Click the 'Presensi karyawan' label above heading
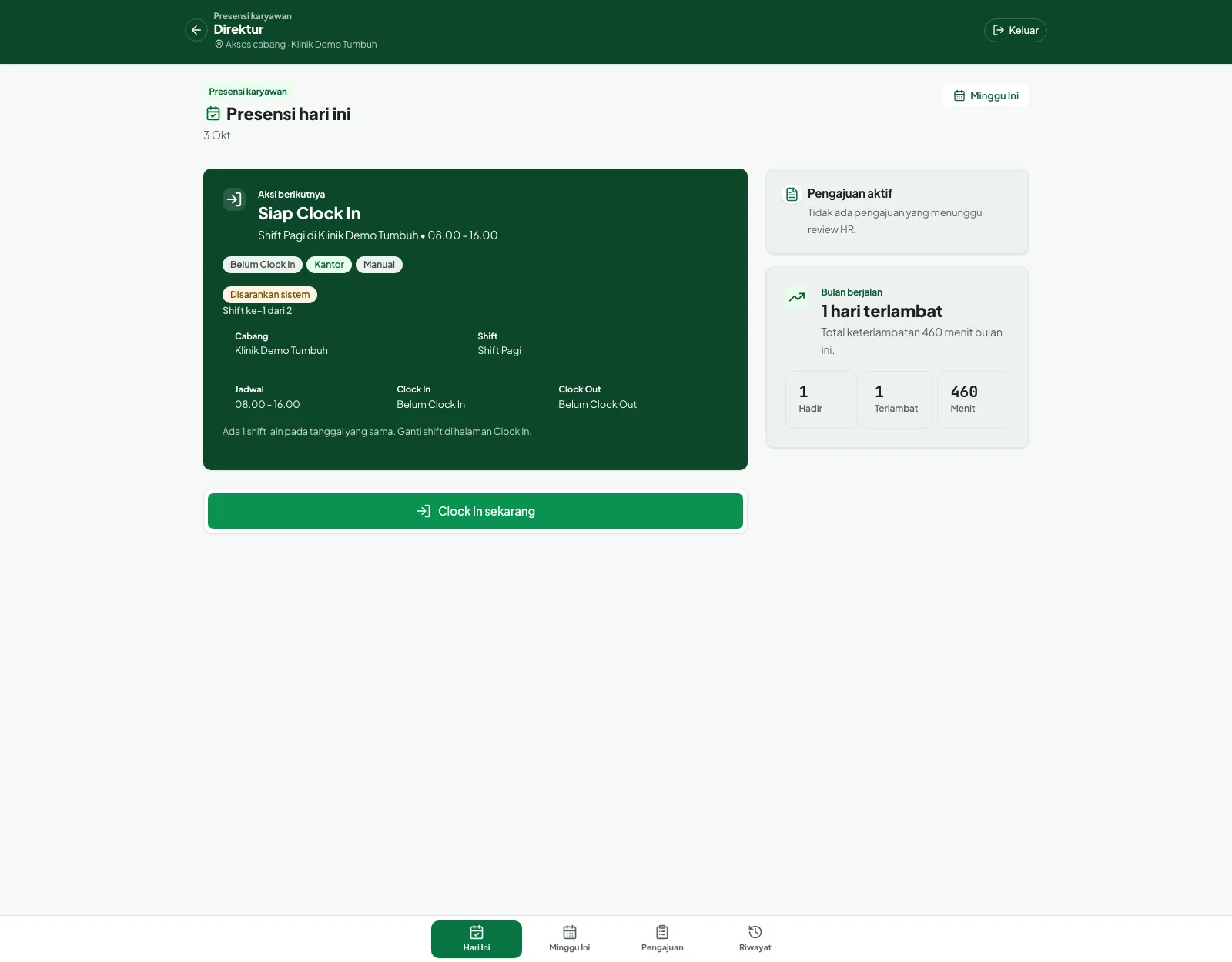 tap(248, 92)
